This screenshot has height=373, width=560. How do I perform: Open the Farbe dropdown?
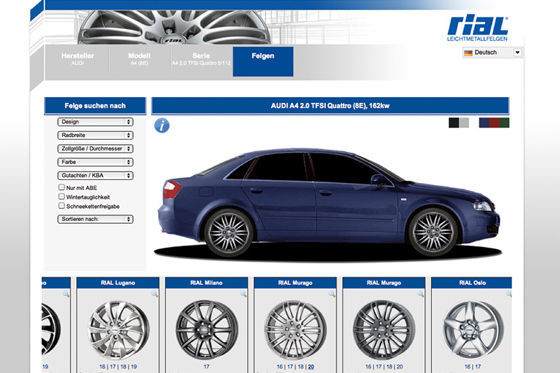(x=95, y=162)
